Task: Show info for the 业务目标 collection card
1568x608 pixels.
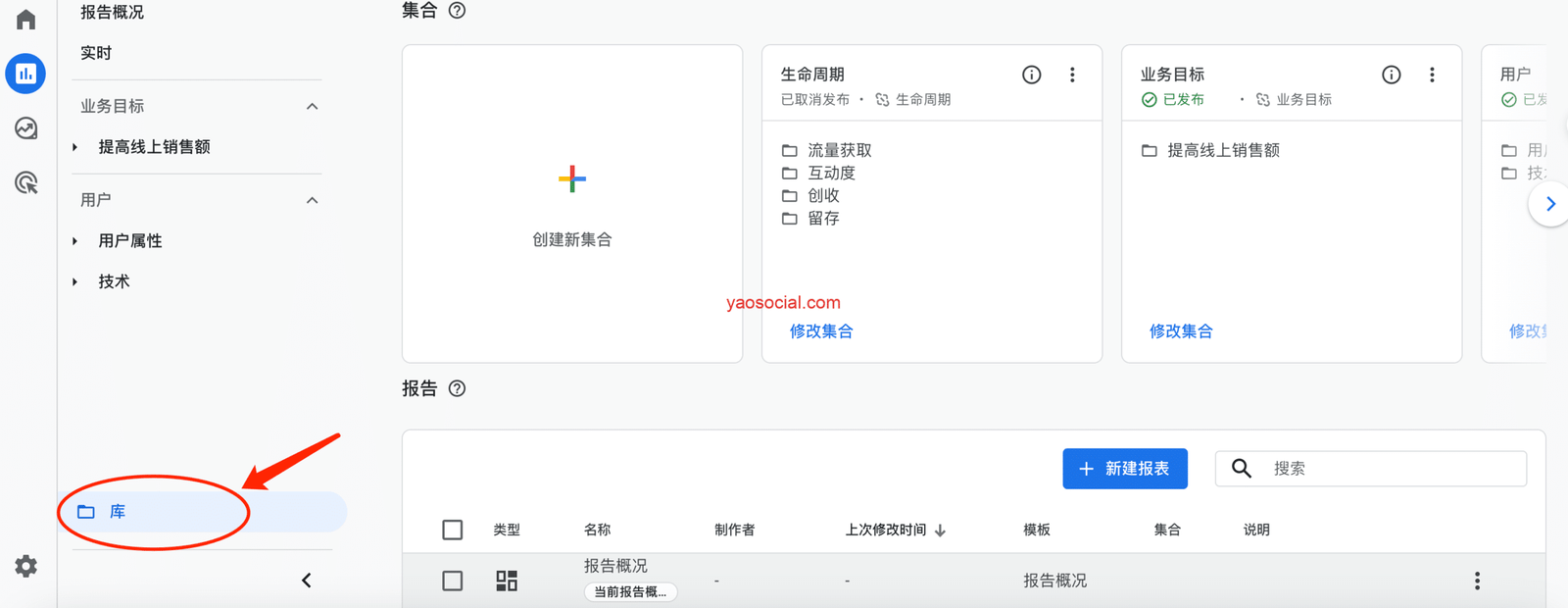Action: point(1391,75)
